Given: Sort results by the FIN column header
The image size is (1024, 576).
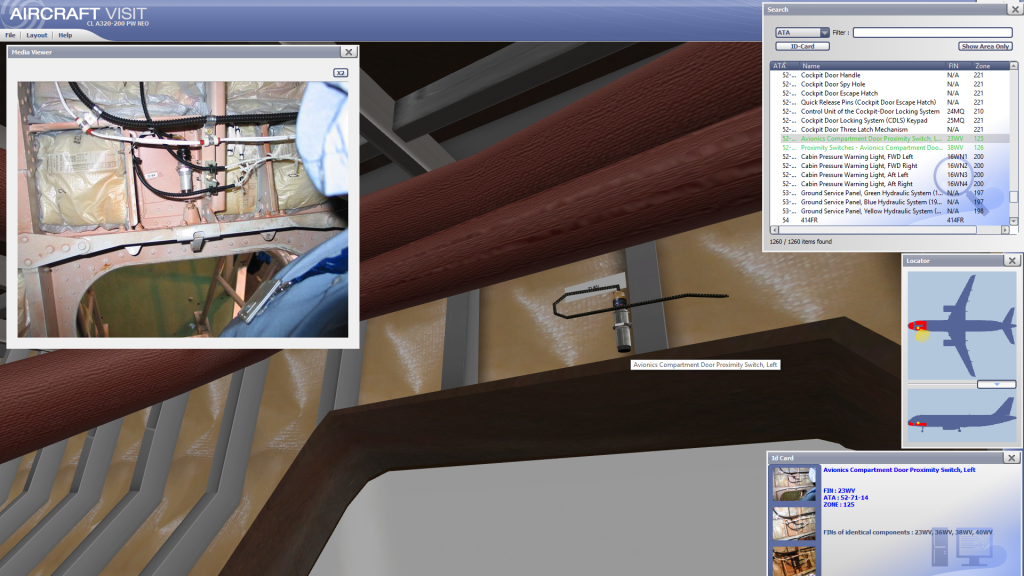Looking at the screenshot, I should point(958,66).
